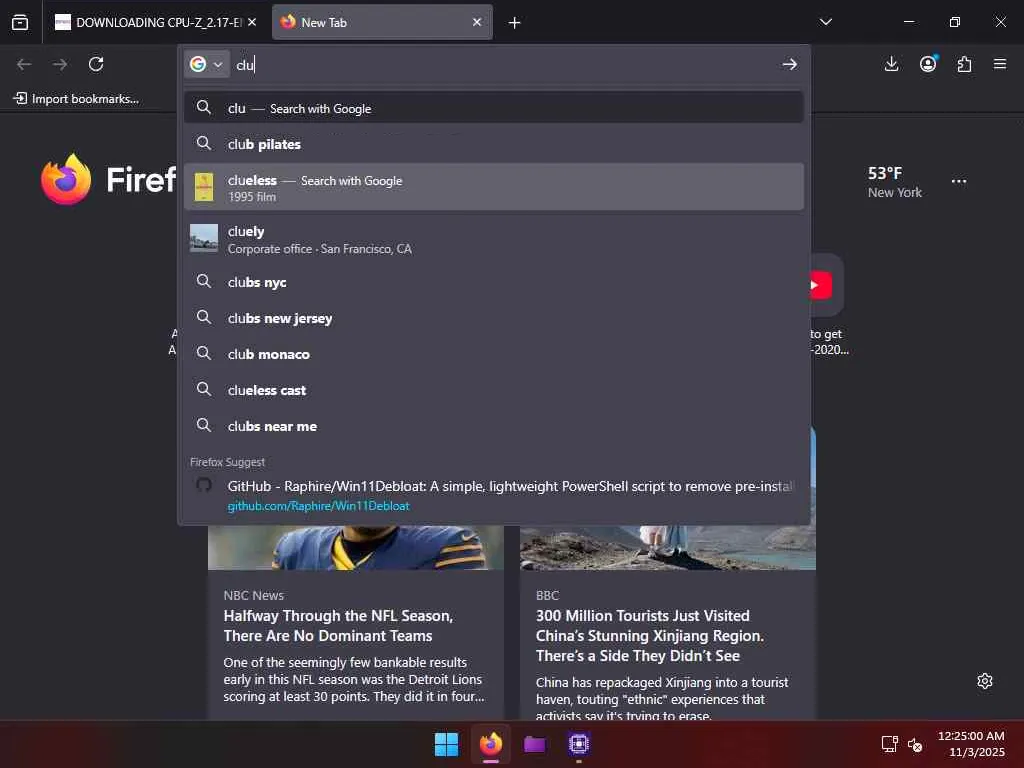Open the Downloads panel icon
Screen dimensions: 1024x768
[891, 64]
